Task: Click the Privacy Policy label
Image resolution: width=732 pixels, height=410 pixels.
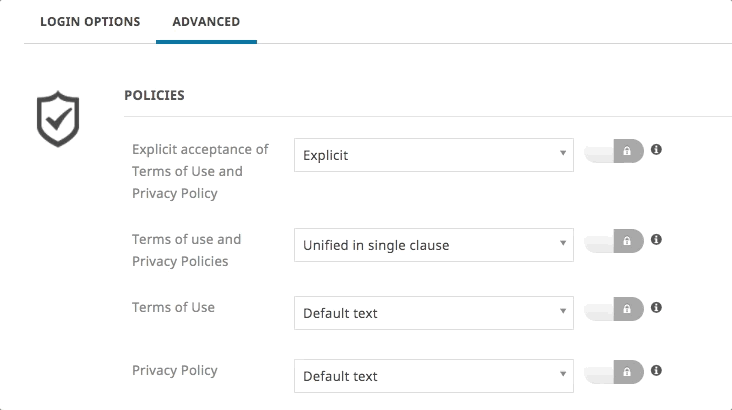Action: pyautogui.click(x=175, y=370)
